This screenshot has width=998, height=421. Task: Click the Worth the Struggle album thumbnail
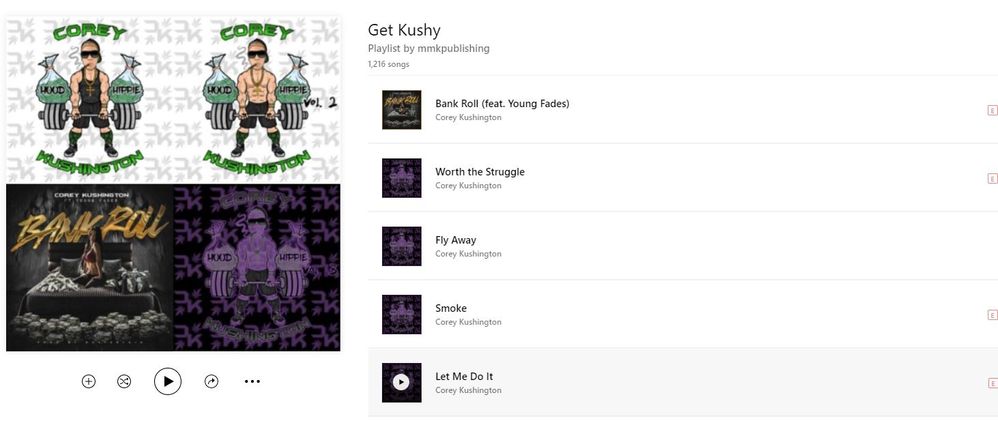coord(402,178)
